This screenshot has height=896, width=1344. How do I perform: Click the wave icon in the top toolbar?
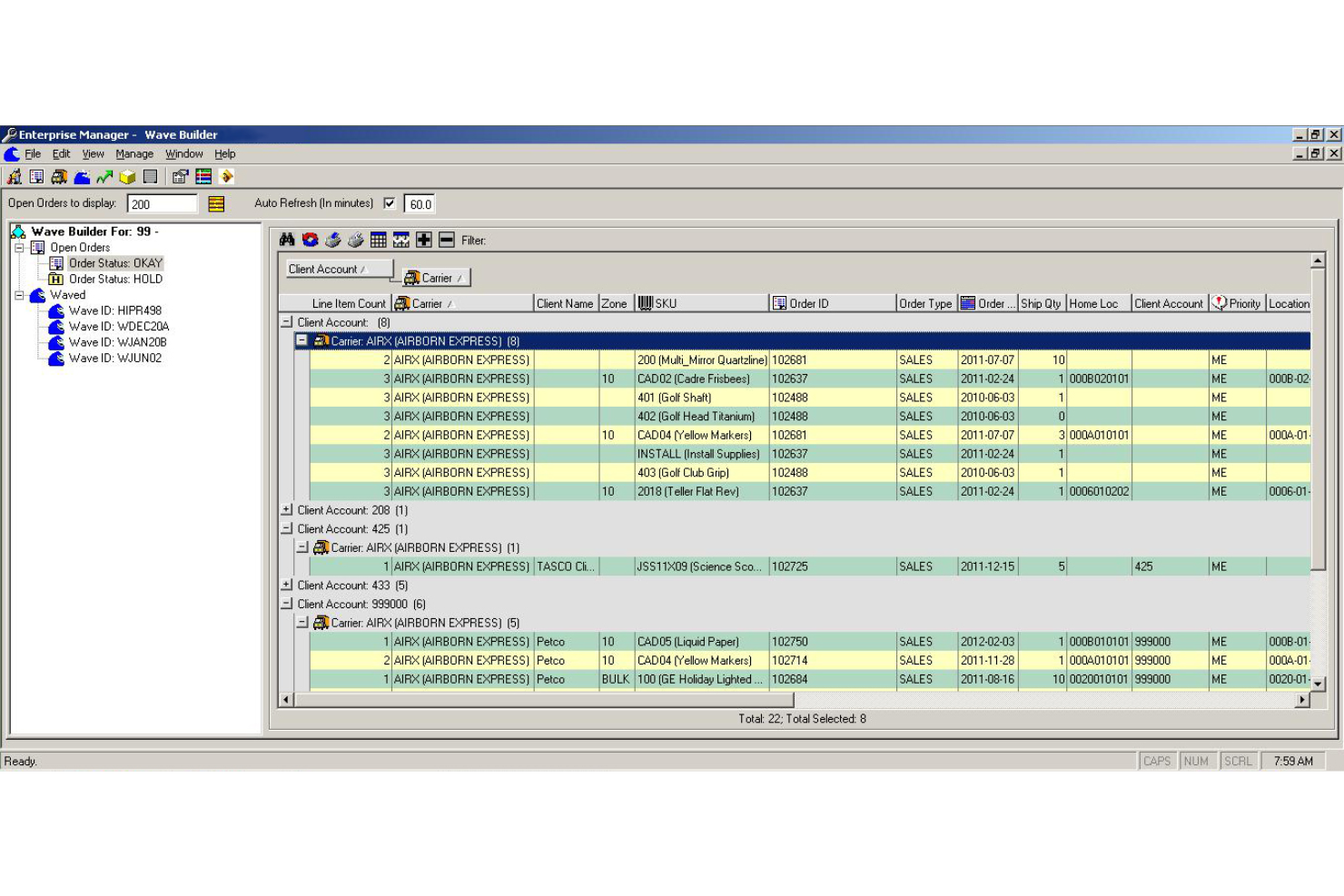tap(81, 176)
